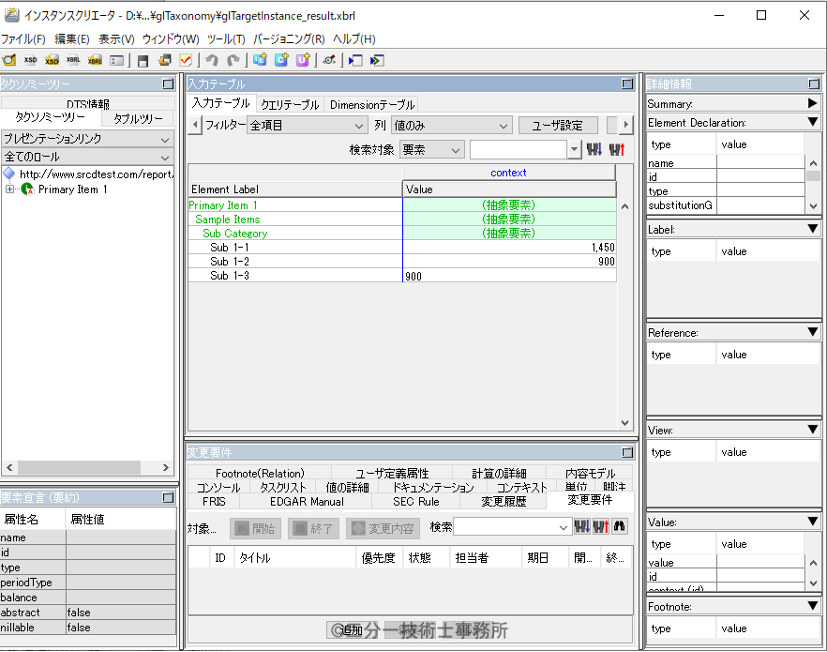
Task: Open the EDGAR Manual tab
Action: coord(306,502)
